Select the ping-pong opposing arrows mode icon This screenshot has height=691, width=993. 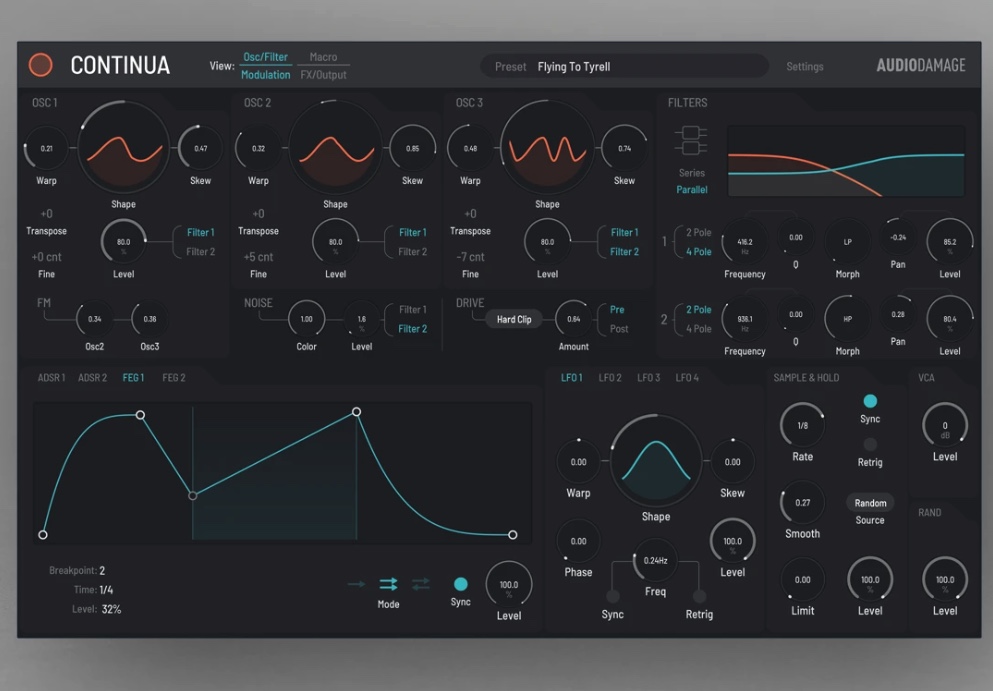(x=421, y=583)
